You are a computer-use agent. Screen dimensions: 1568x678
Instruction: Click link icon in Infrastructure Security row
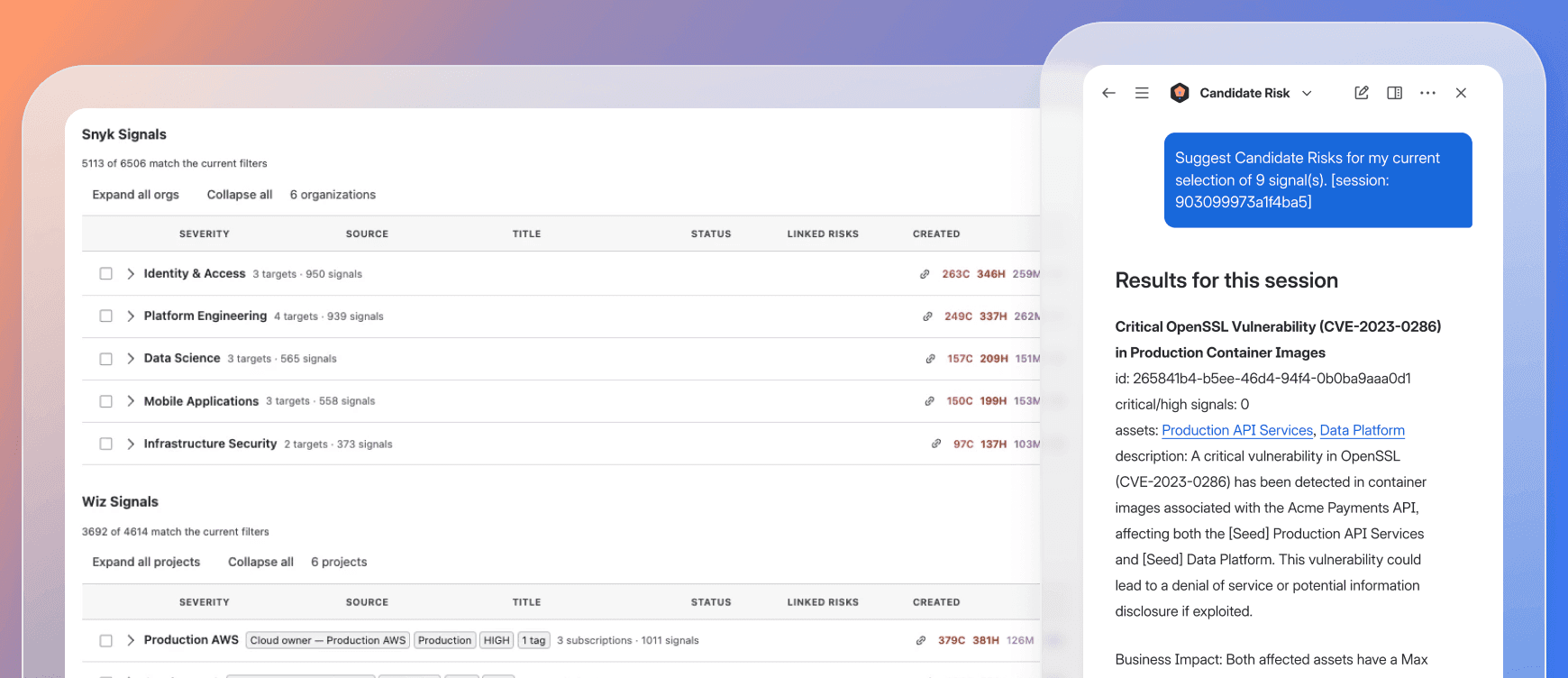point(936,444)
